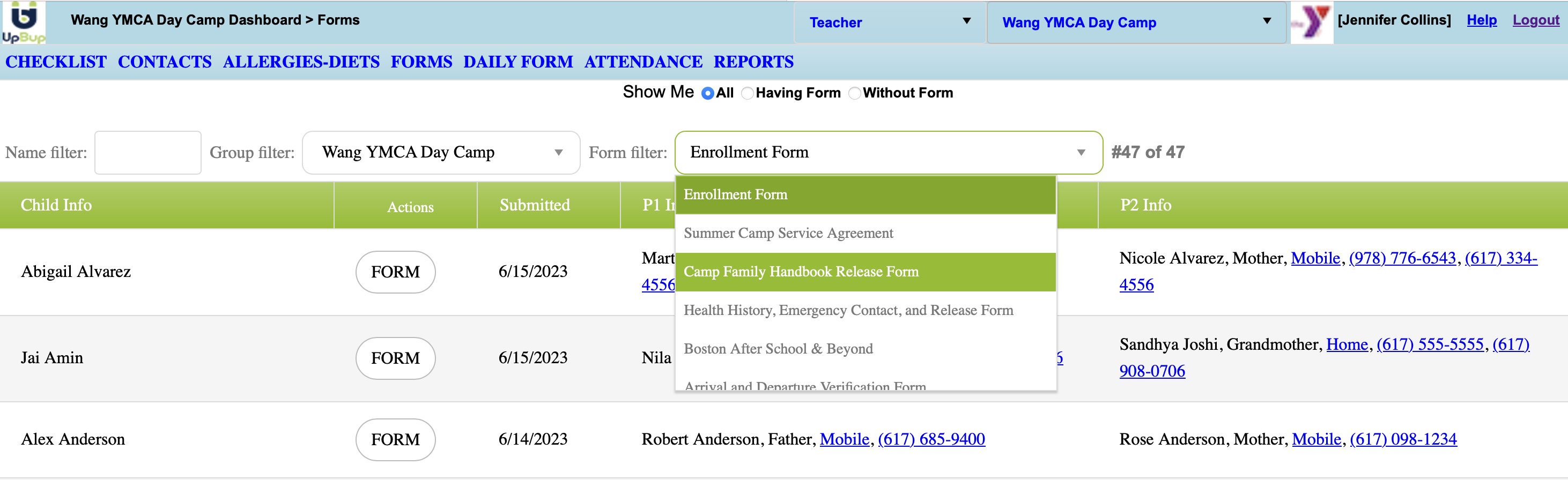1568x480 pixels.
Task: Choose Boston After School & Beyond option
Action: click(865, 349)
